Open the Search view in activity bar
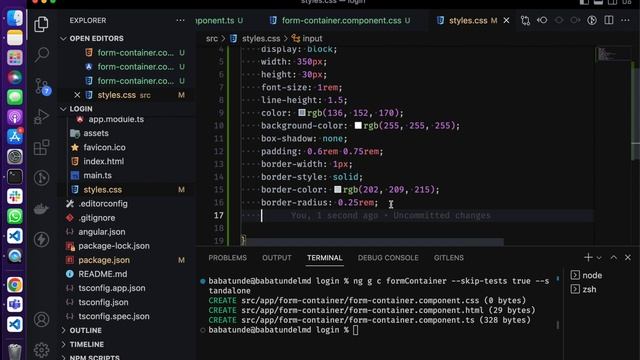 [41, 54]
